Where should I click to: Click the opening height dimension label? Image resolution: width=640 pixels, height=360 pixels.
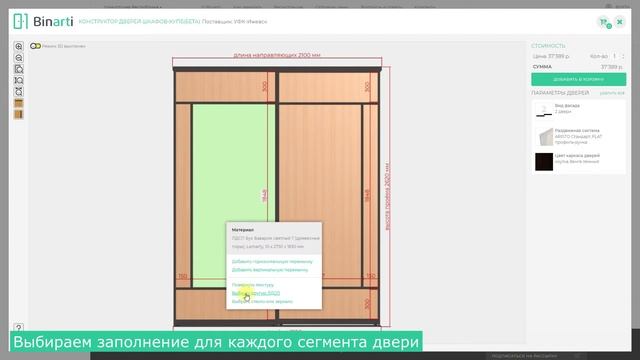point(387,197)
